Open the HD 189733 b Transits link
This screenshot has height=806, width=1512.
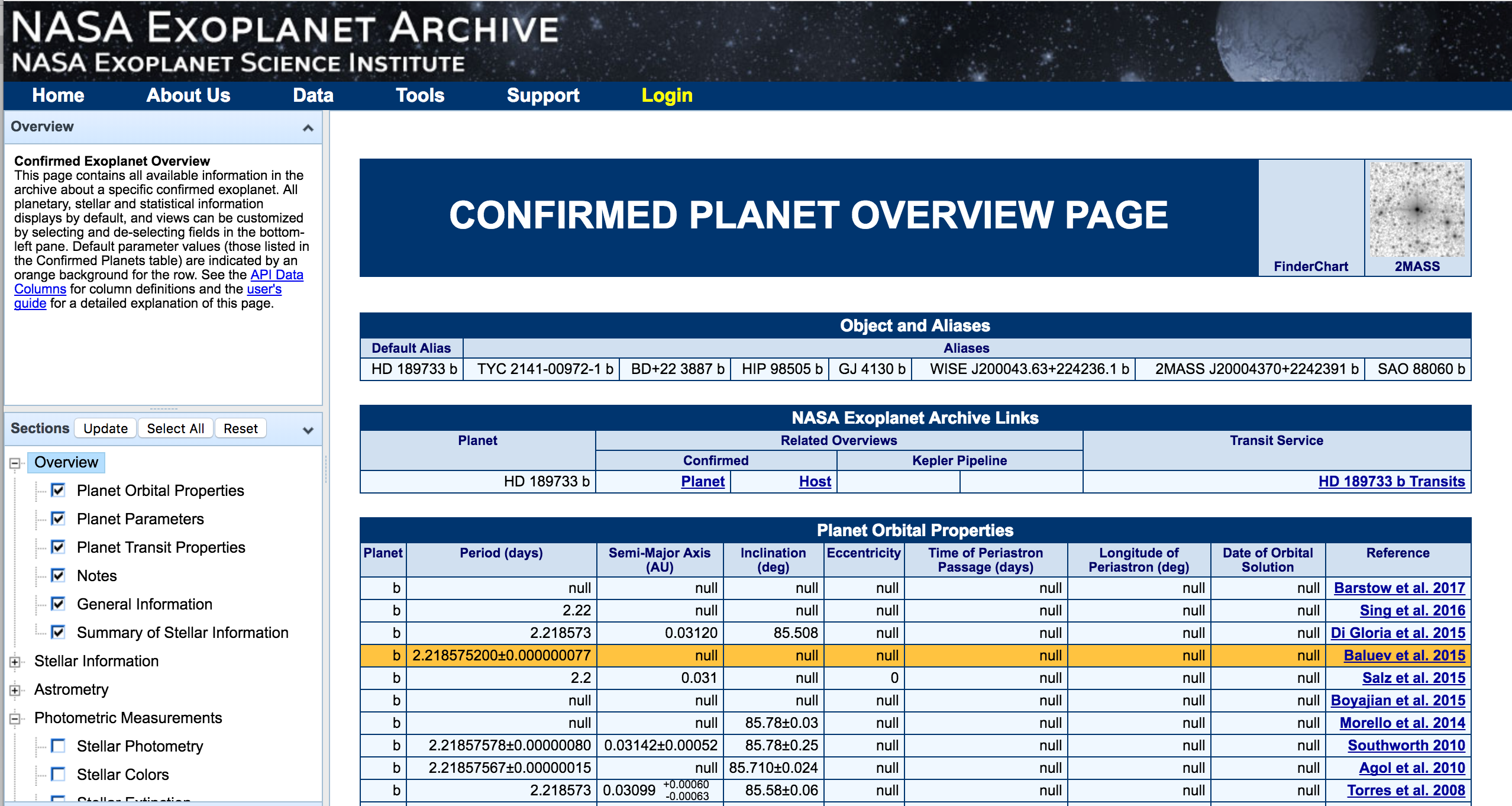tap(1391, 481)
